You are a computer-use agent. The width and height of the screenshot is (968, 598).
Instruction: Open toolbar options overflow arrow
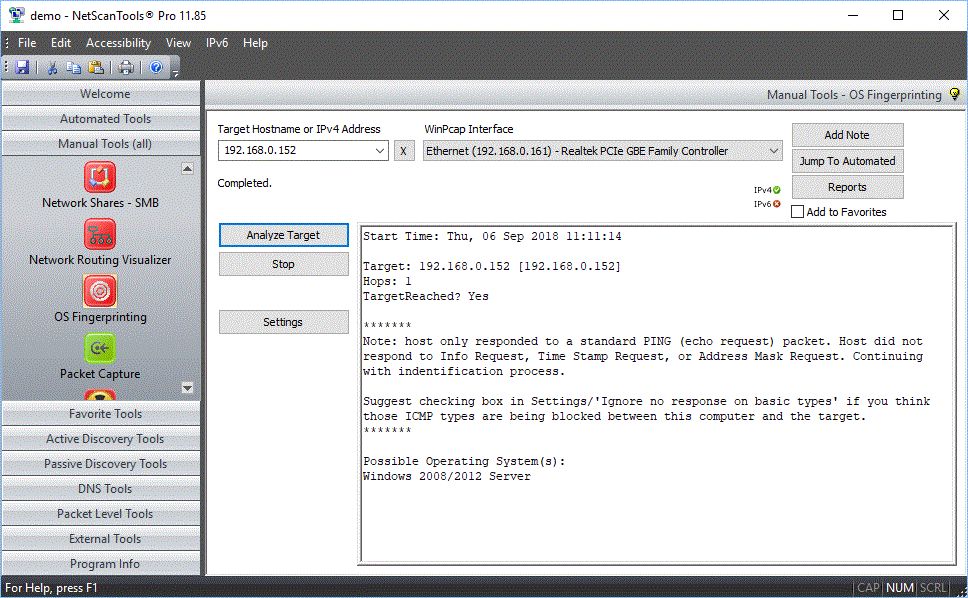175,73
